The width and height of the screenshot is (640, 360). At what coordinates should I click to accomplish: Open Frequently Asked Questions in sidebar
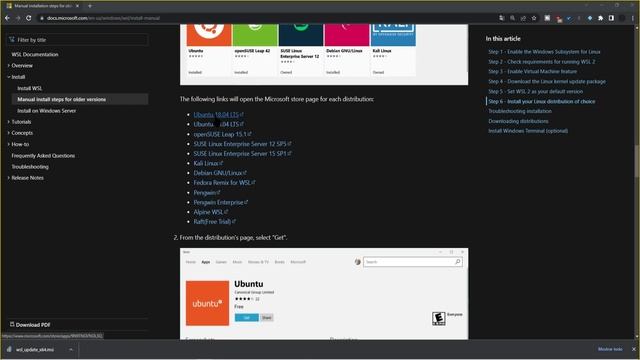43,156
